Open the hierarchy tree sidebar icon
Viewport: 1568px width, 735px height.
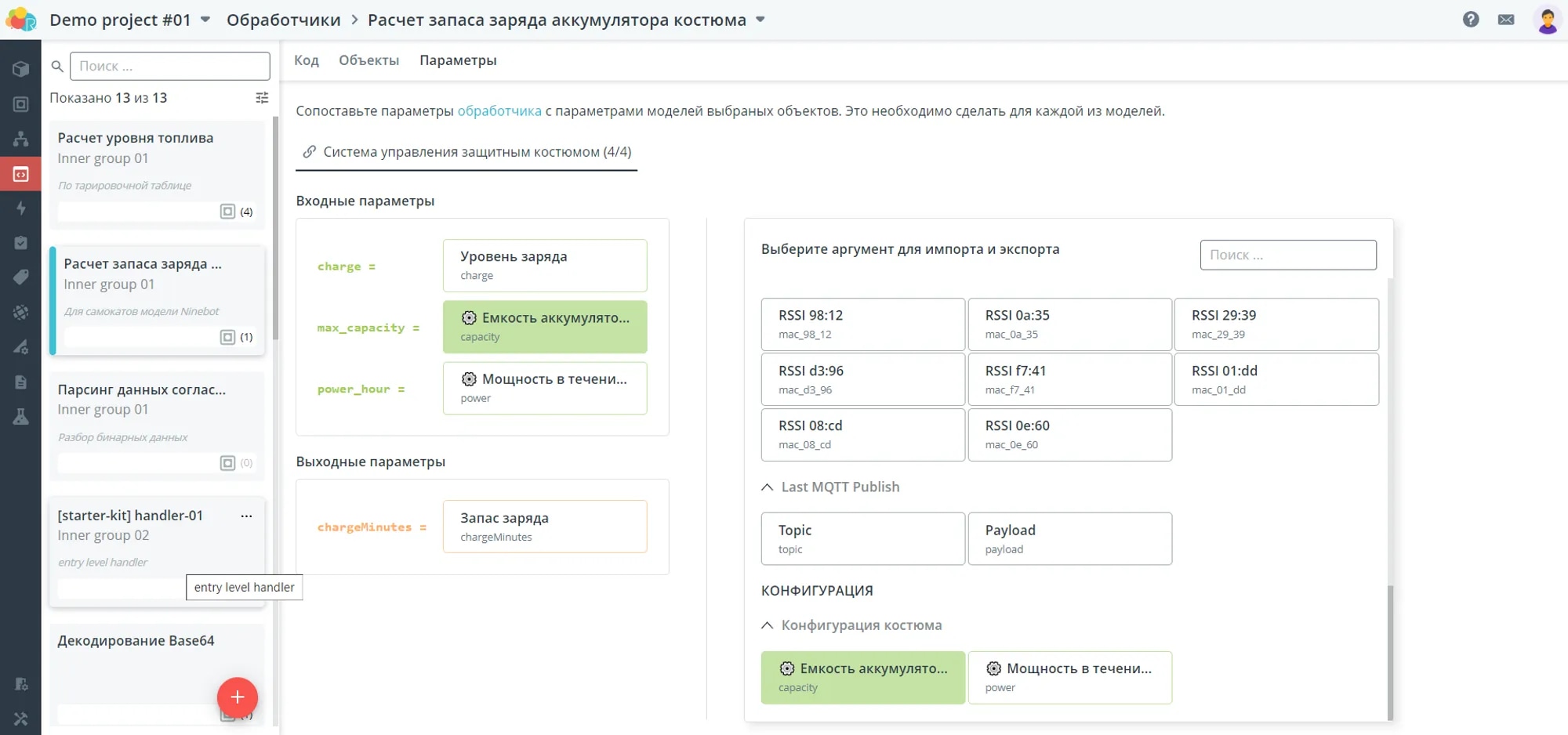coord(21,139)
